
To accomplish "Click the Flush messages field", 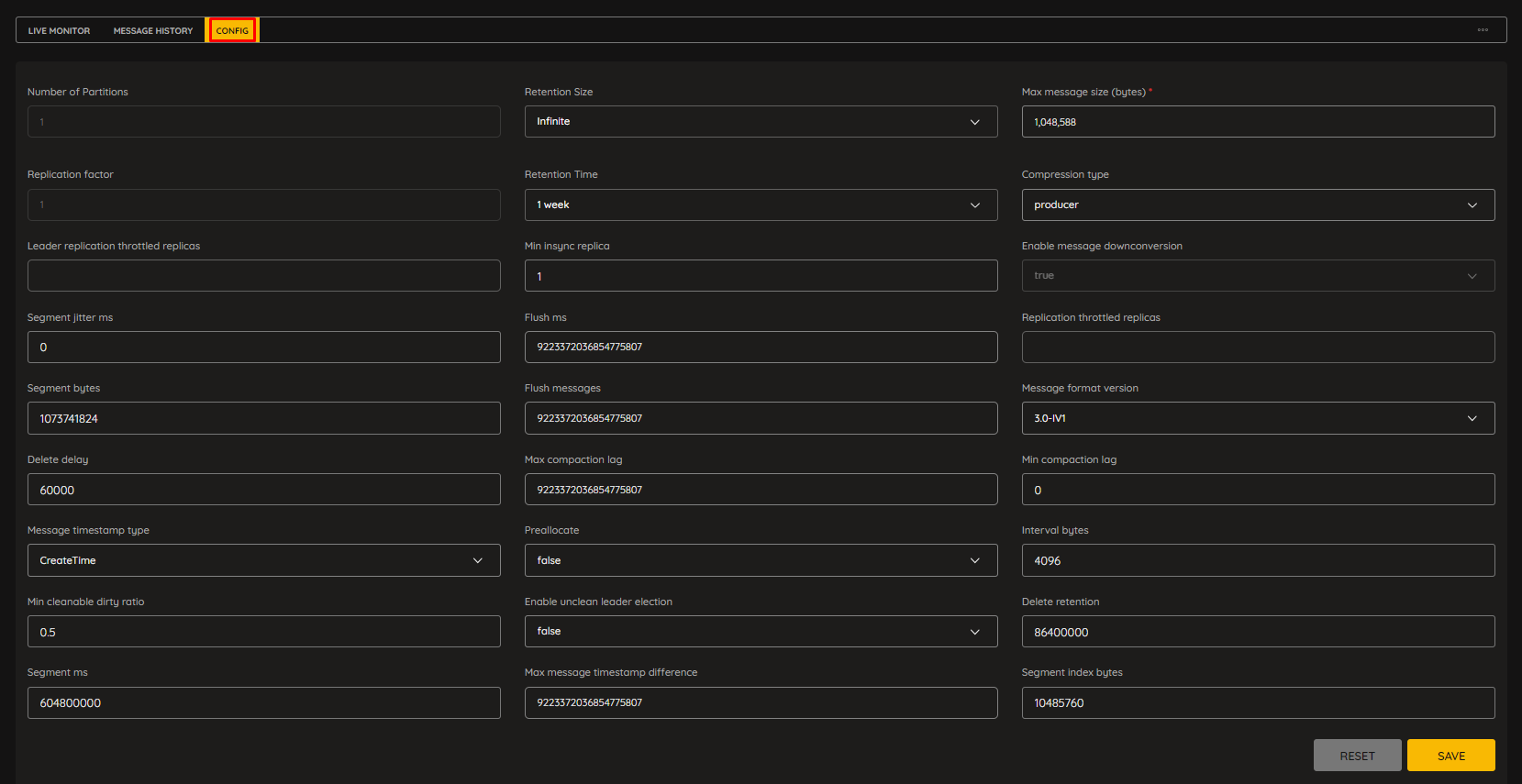I will click(x=761, y=418).
